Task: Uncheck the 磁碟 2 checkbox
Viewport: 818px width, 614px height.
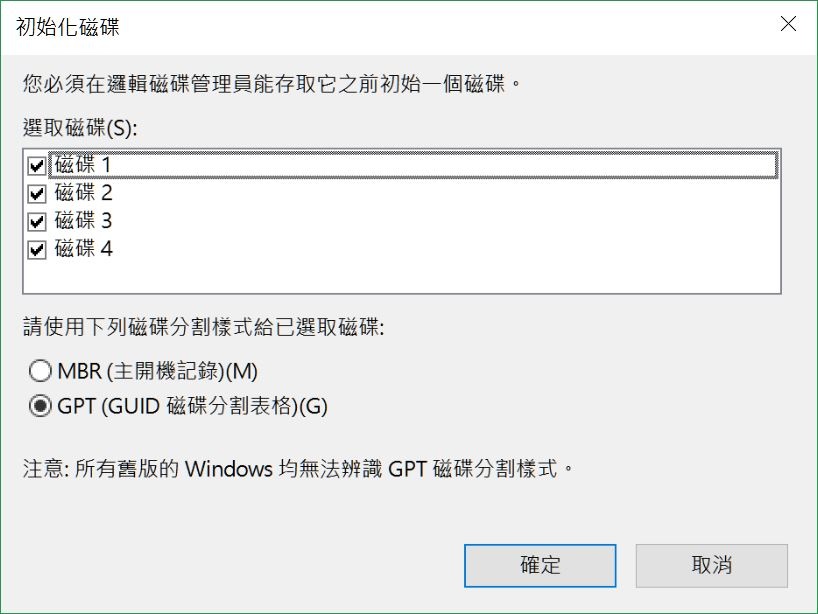Action: tap(37, 193)
